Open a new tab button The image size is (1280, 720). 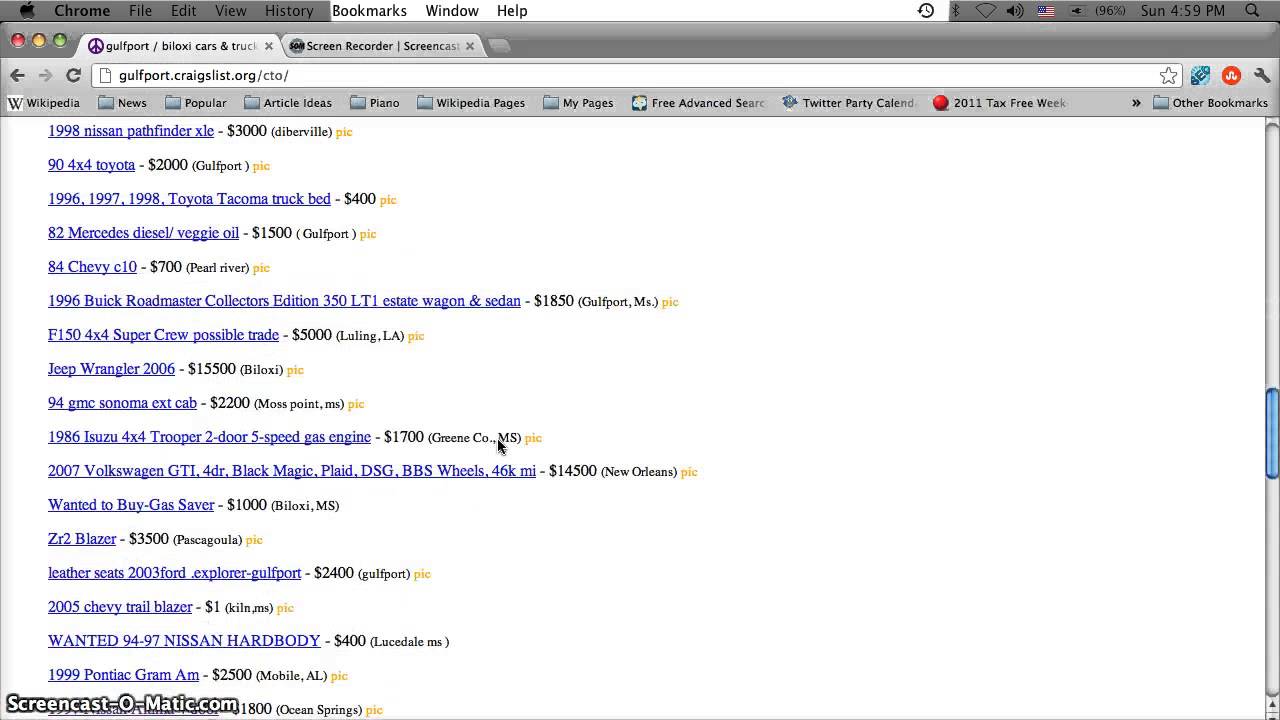pyautogui.click(x=501, y=46)
